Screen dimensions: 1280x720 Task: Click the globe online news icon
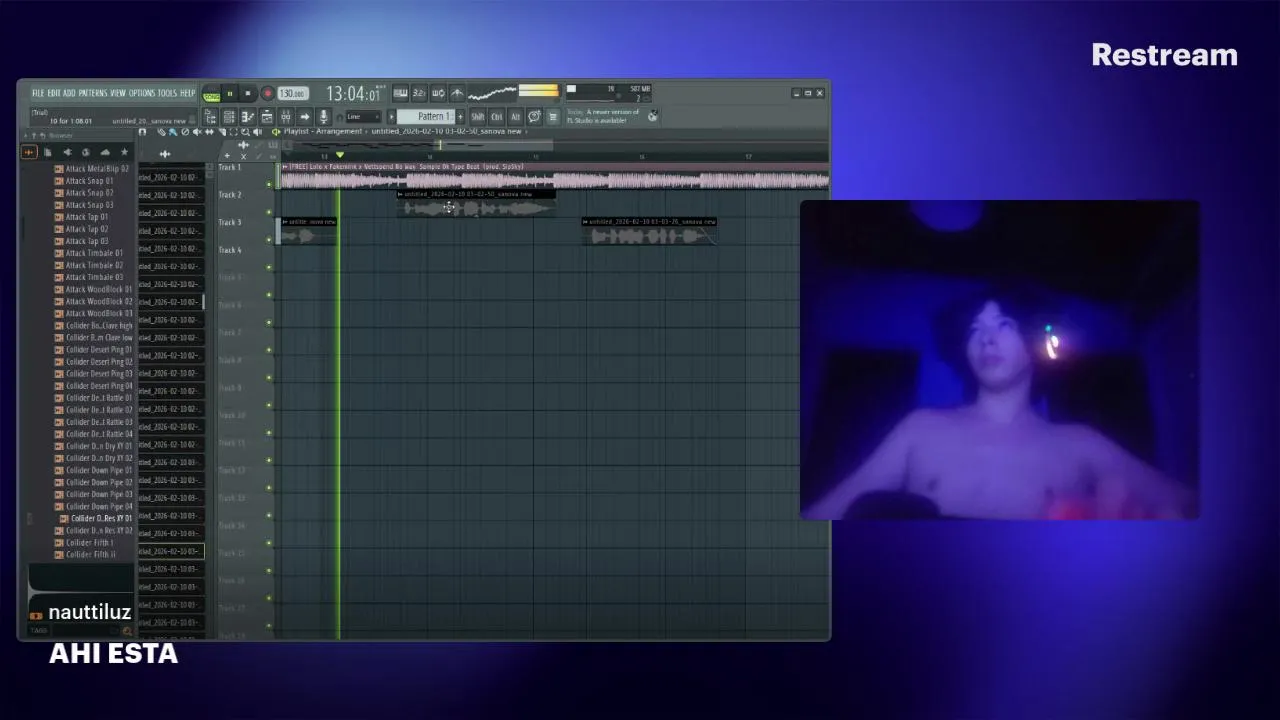pyautogui.click(x=652, y=116)
